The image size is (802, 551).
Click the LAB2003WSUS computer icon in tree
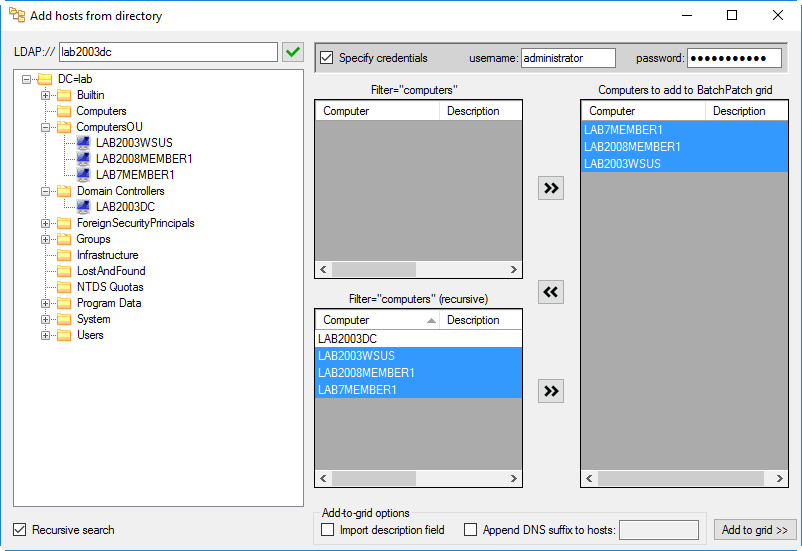[83, 143]
